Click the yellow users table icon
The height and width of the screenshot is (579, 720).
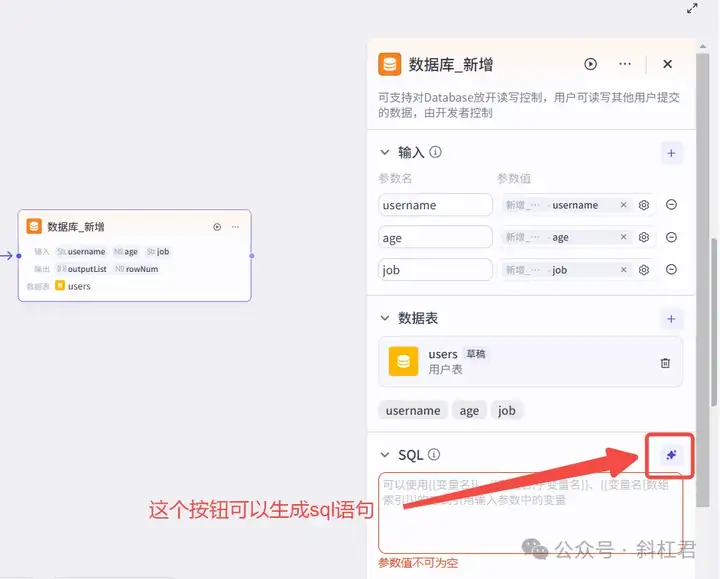tap(403, 361)
